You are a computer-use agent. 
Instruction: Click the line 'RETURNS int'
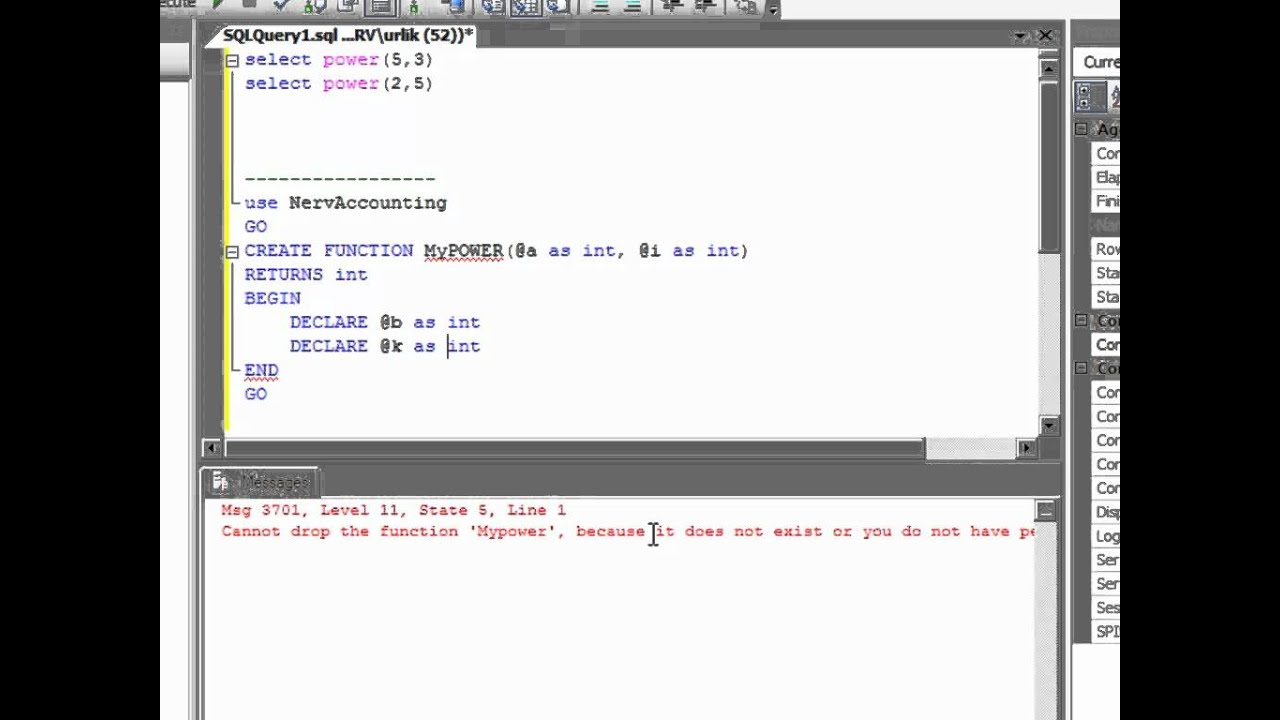click(306, 275)
